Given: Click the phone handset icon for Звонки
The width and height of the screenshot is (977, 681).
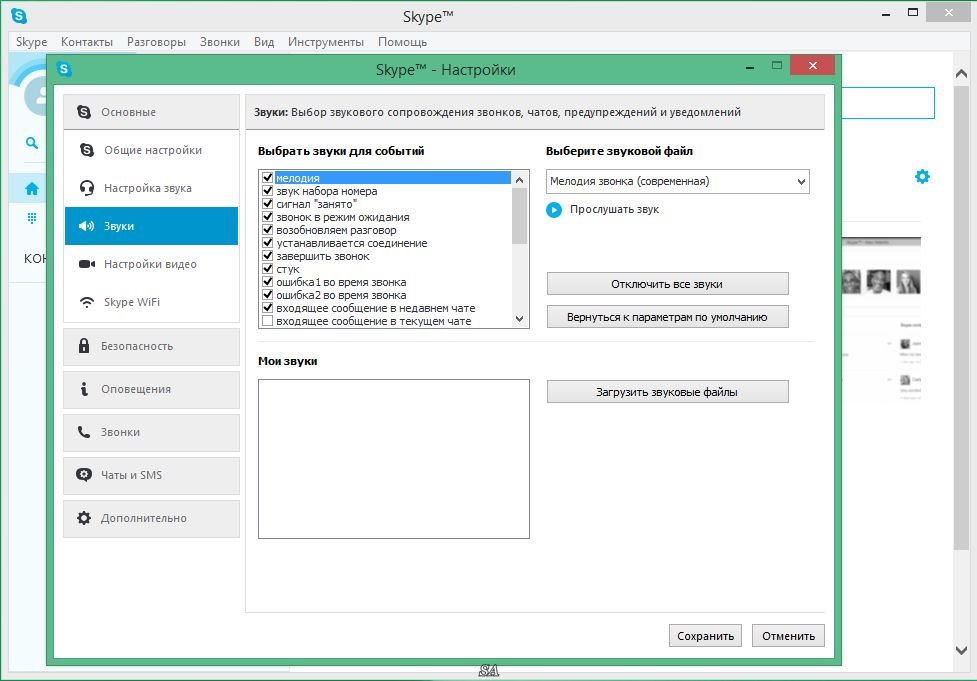Looking at the screenshot, I should tap(84, 432).
